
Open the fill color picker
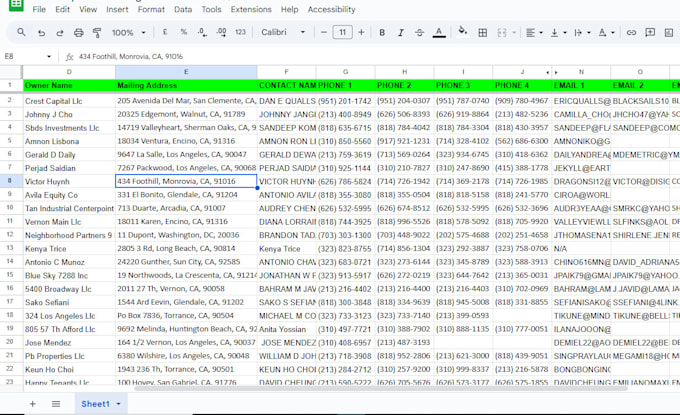click(x=463, y=31)
